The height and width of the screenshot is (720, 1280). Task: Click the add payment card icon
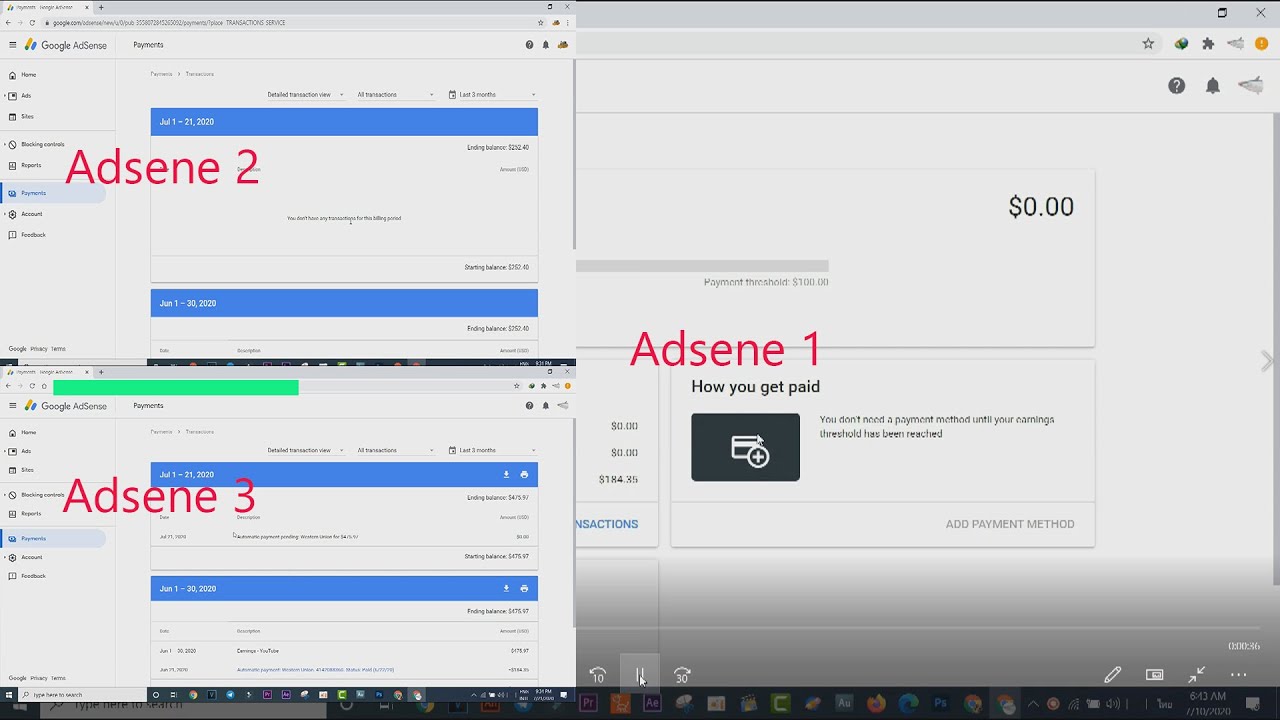(x=746, y=447)
